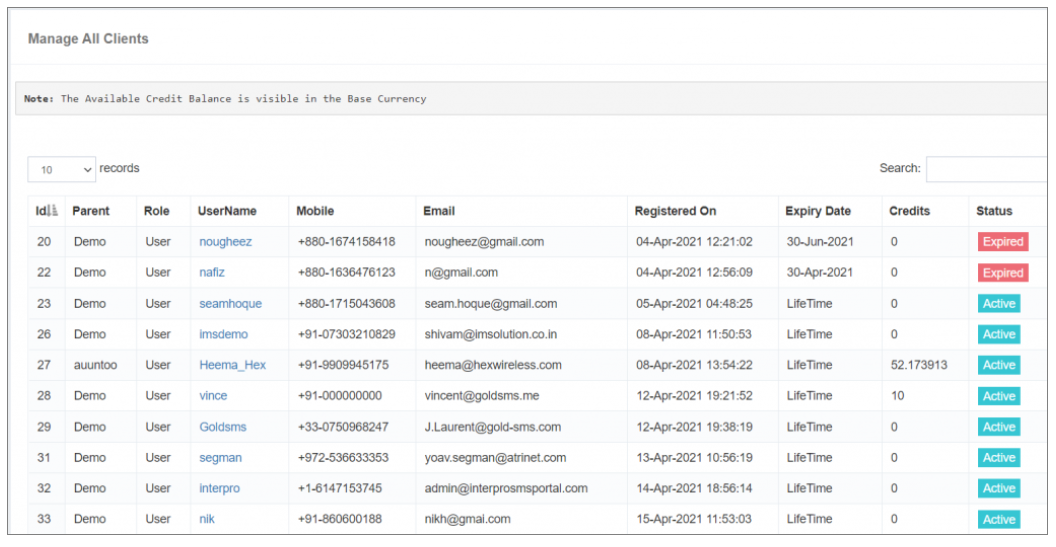Click mobile number +91-9909945175
This screenshot has height=547, width=1056.
[343, 365]
